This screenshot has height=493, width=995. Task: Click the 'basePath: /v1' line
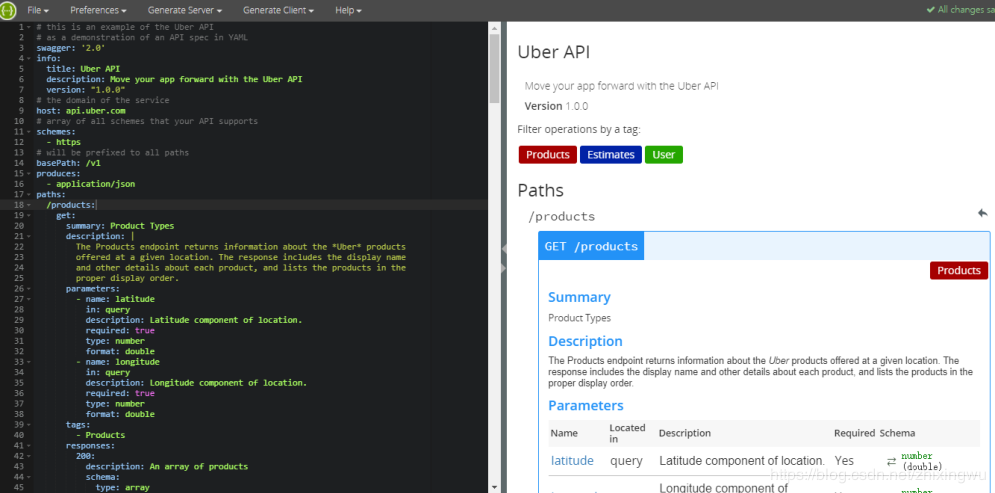[x=69, y=163]
